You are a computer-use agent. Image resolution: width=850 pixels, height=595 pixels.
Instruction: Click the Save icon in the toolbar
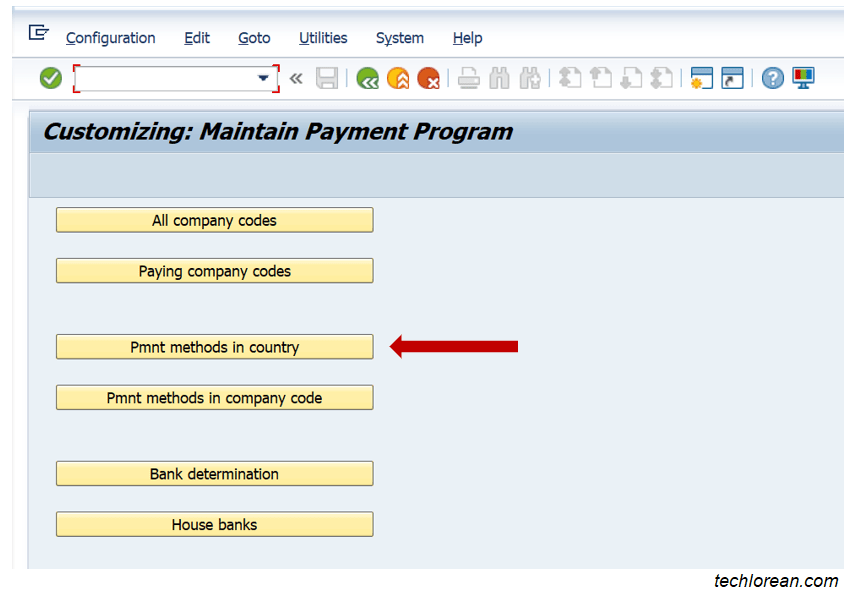pyautogui.click(x=327, y=78)
